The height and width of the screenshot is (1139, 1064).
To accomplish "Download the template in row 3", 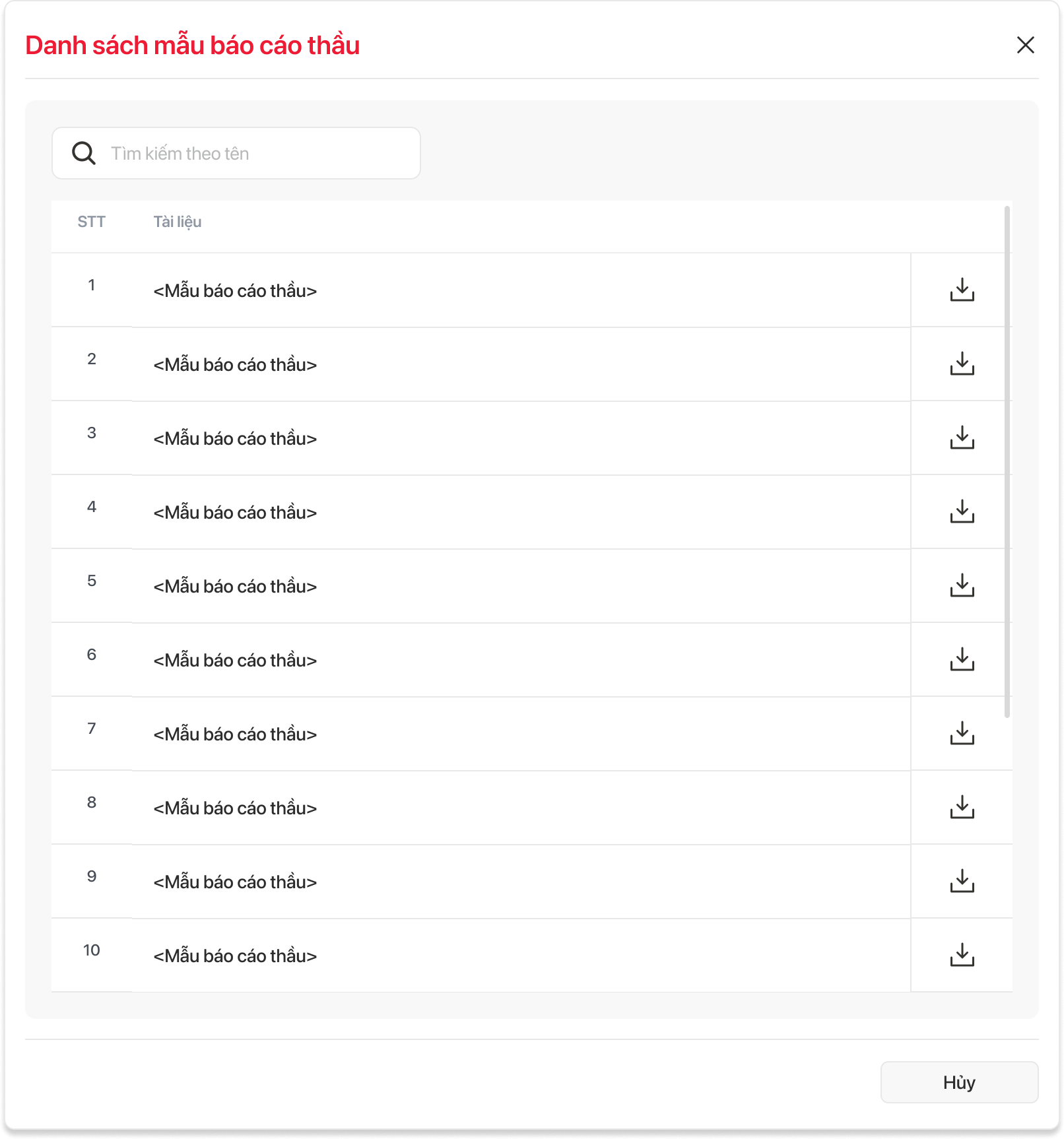I will pyautogui.click(x=962, y=438).
